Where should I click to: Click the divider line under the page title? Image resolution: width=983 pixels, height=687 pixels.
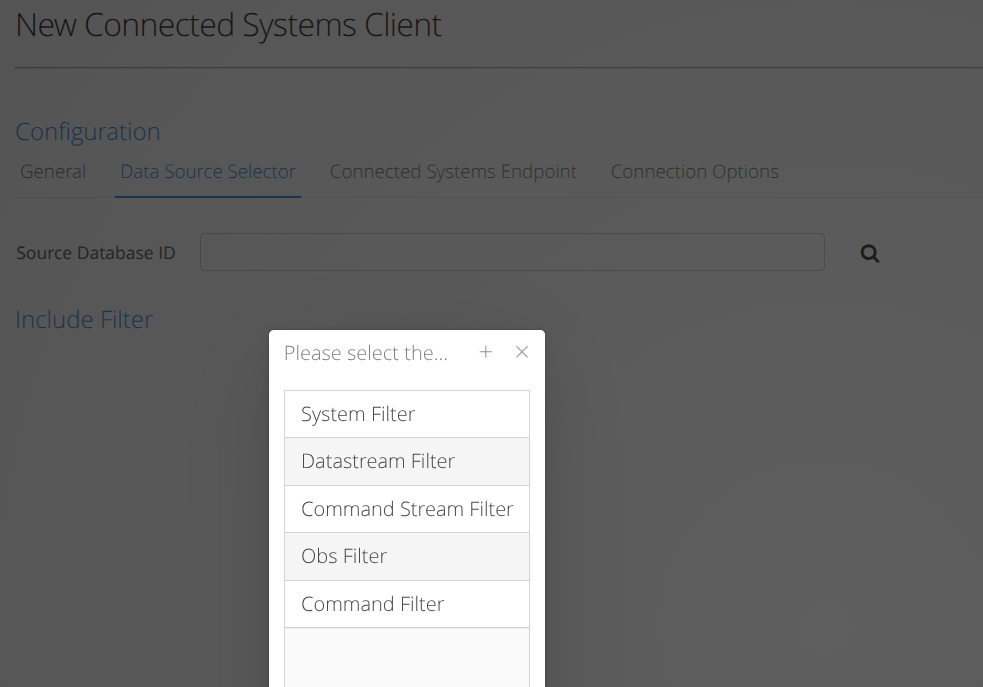(x=498, y=68)
